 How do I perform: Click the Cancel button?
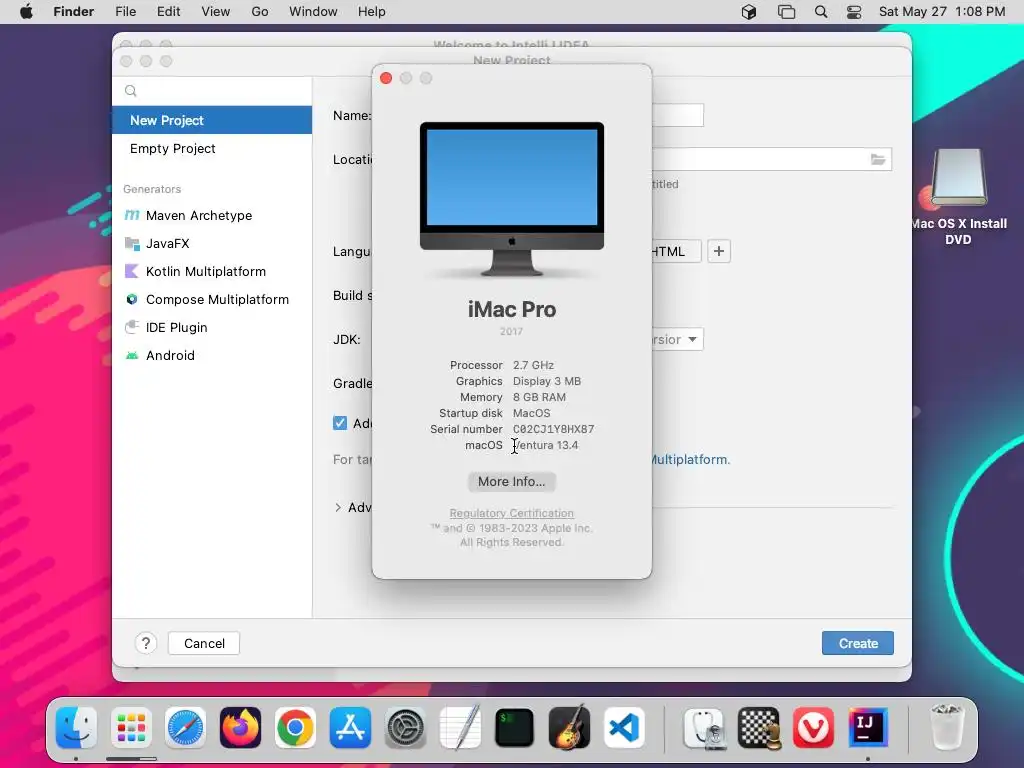click(204, 643)
